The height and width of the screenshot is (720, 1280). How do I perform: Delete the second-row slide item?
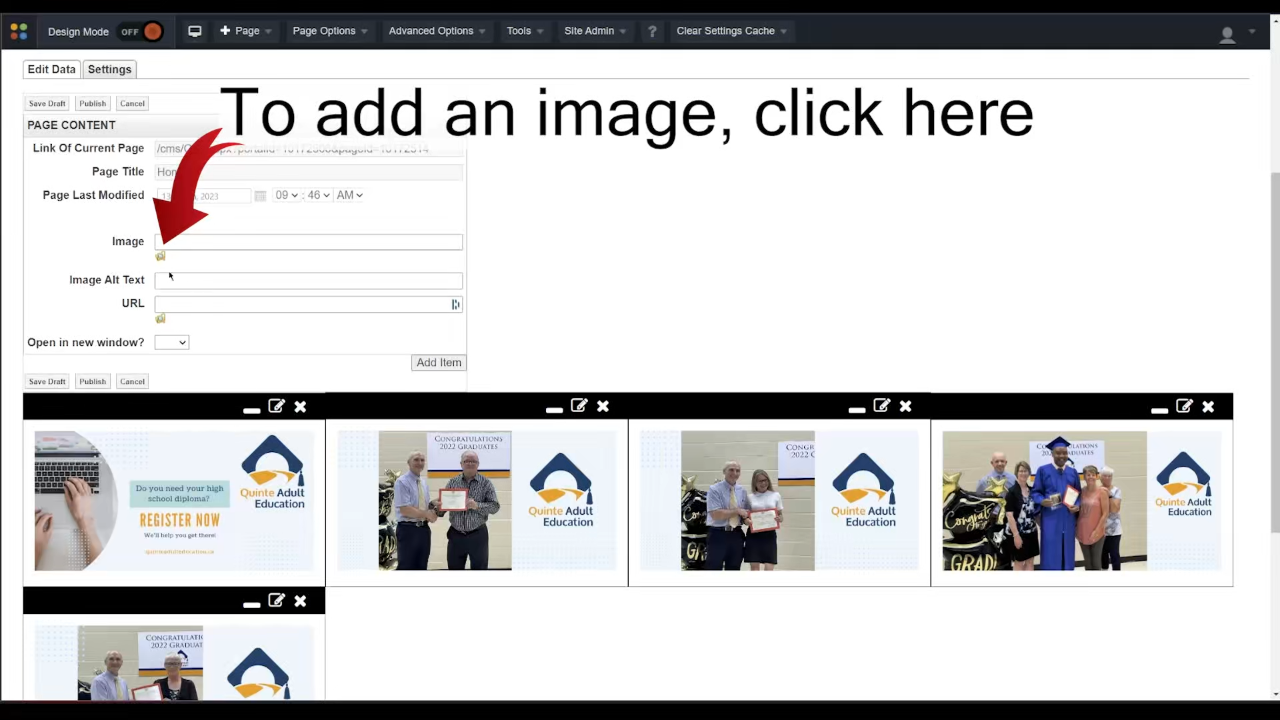coord(300,601)
